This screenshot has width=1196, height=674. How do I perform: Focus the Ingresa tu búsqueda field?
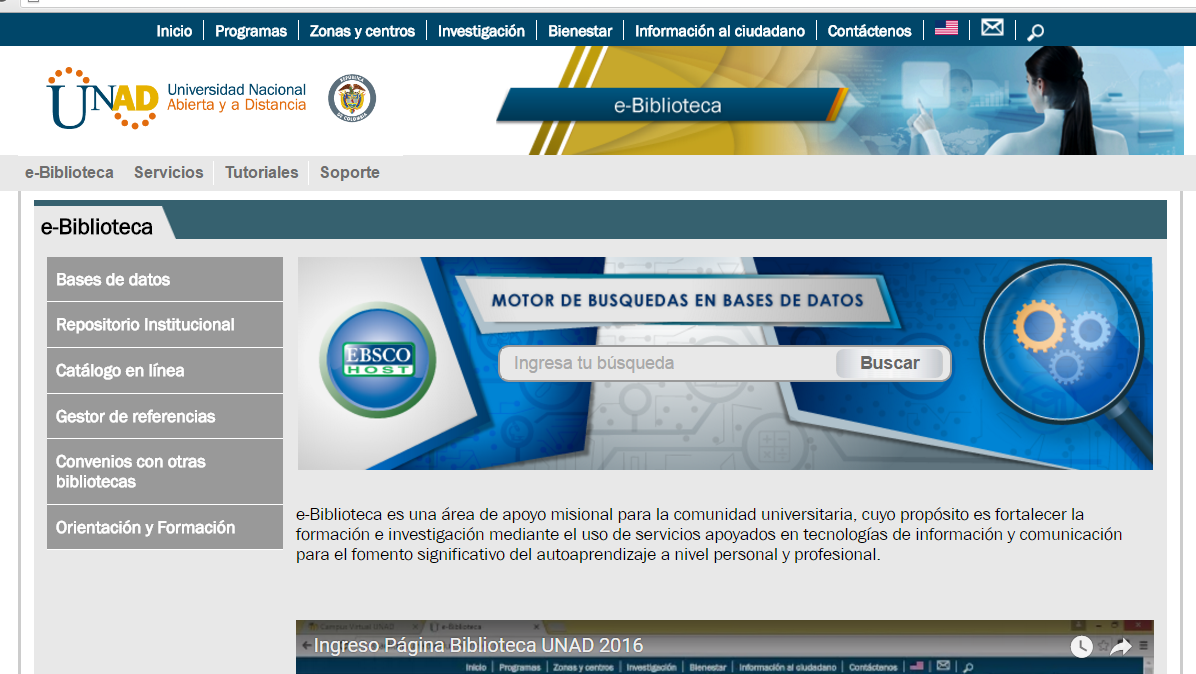coord(667,363)
